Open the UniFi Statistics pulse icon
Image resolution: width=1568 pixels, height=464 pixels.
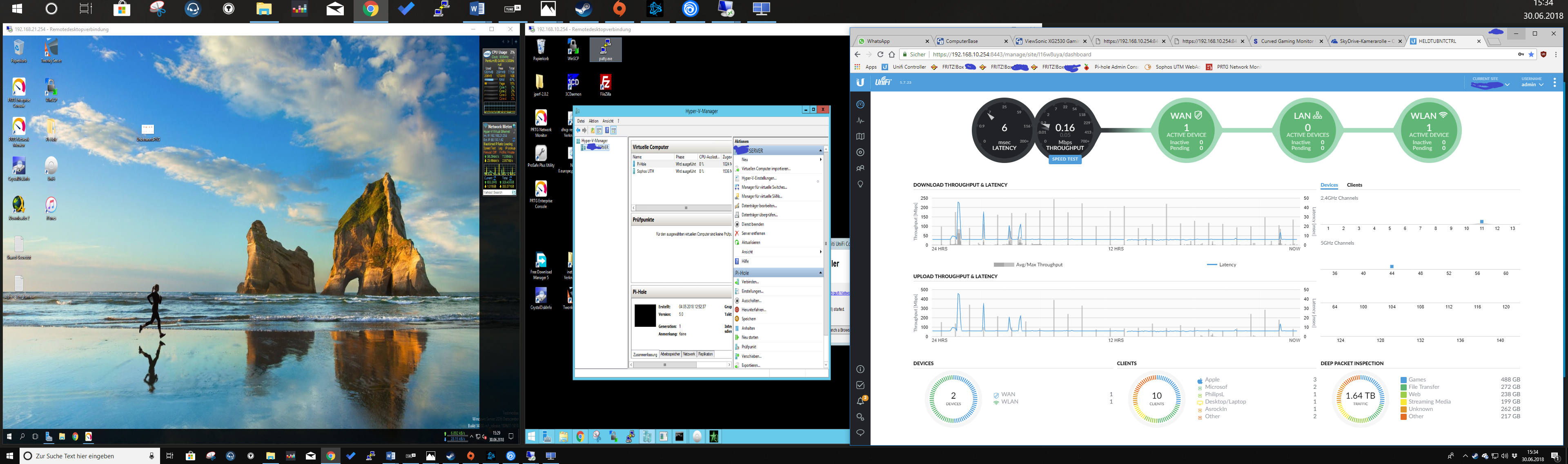[x=860, y=120]
